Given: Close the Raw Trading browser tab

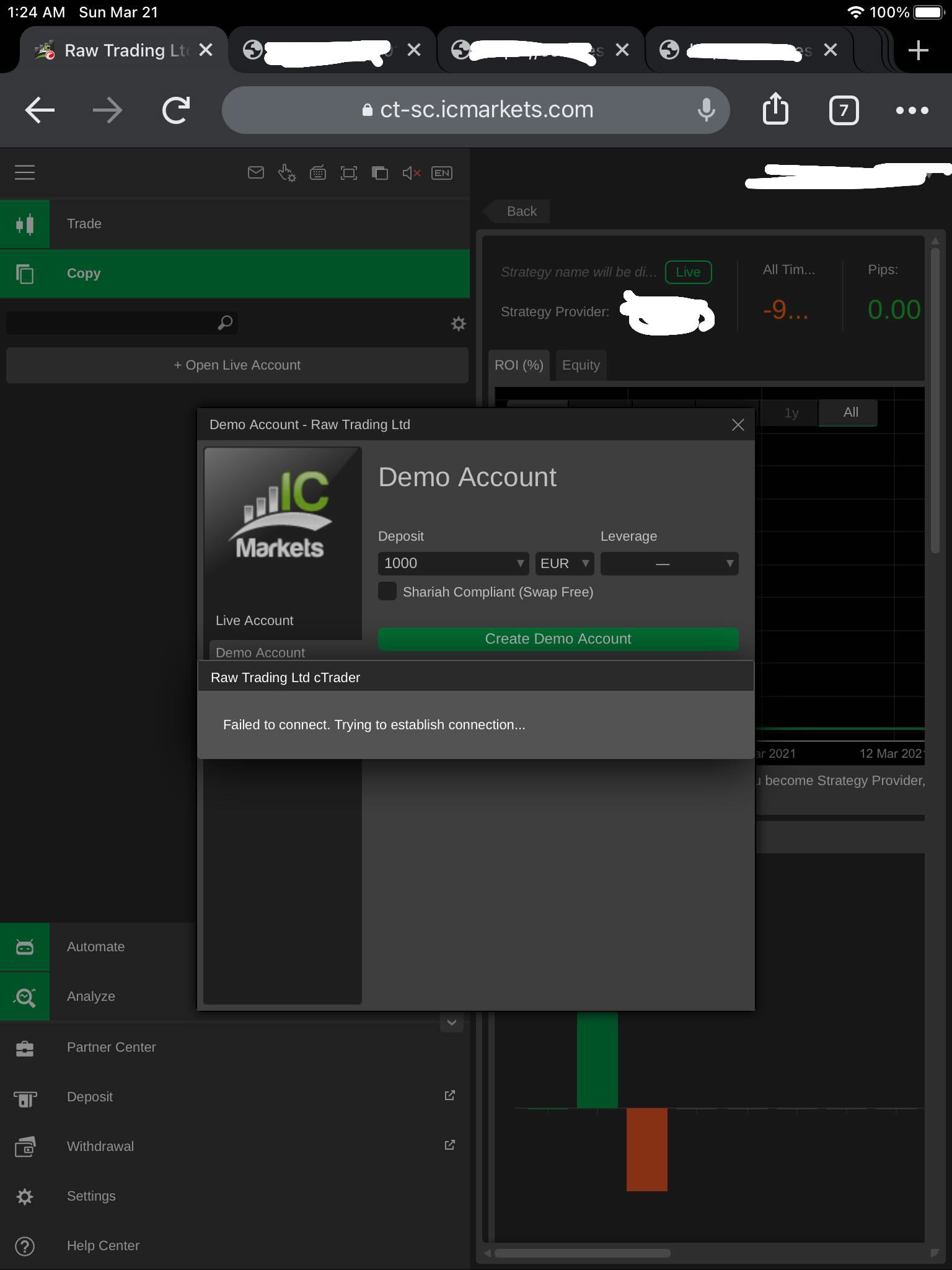Looking at the screenshot, I should 206,50.
